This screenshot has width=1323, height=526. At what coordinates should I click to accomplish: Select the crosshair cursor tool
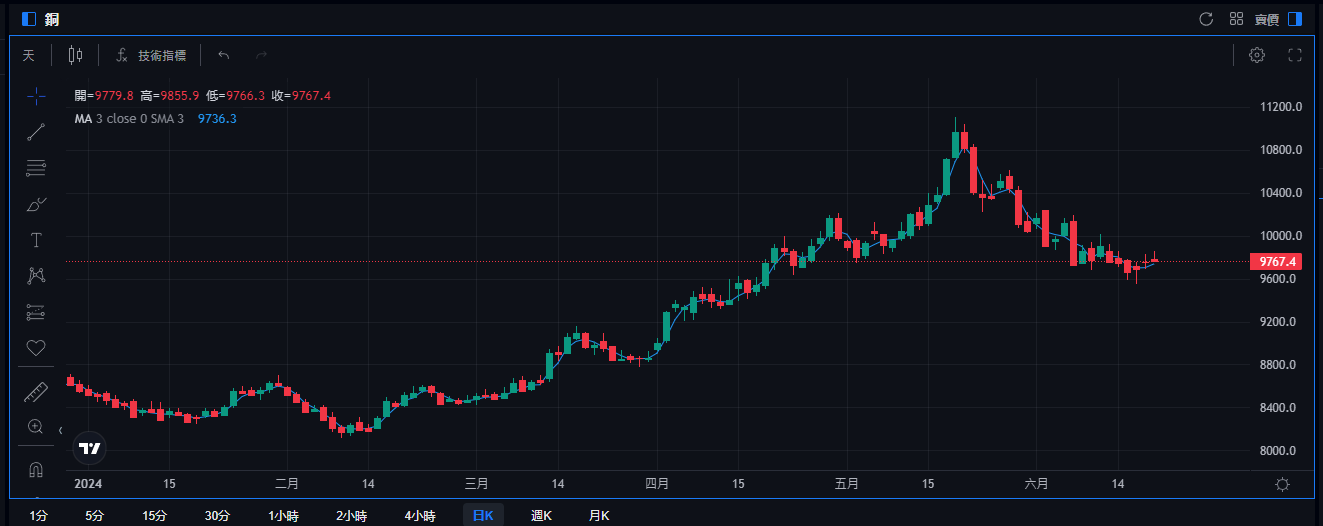[x=36, y=96]
